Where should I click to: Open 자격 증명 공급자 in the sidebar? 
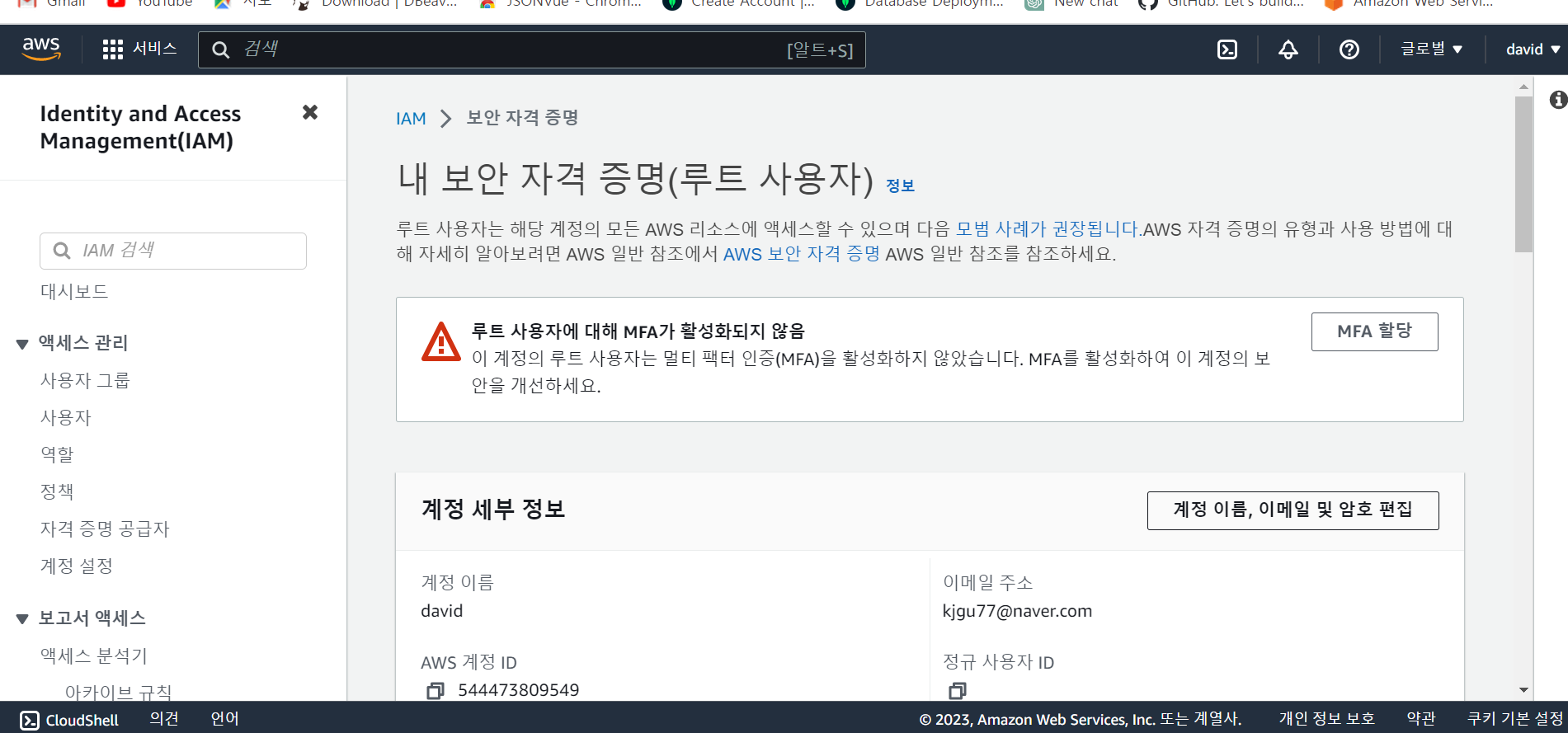coord(105,529)
